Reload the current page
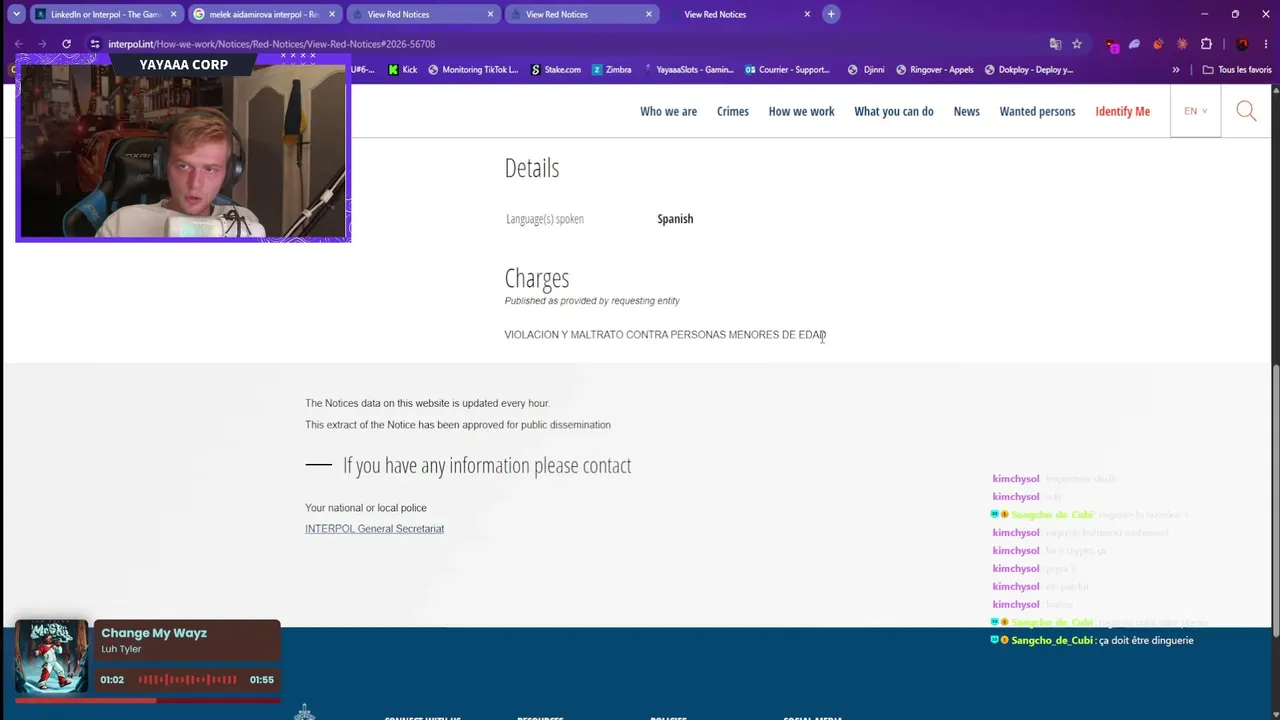The width and height of the screenshot is (1280, 720). [66, 44]
